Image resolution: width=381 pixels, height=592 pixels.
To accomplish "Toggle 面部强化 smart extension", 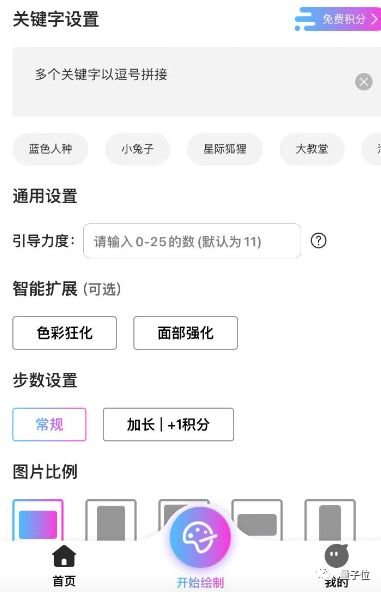I will click(185, 333).
